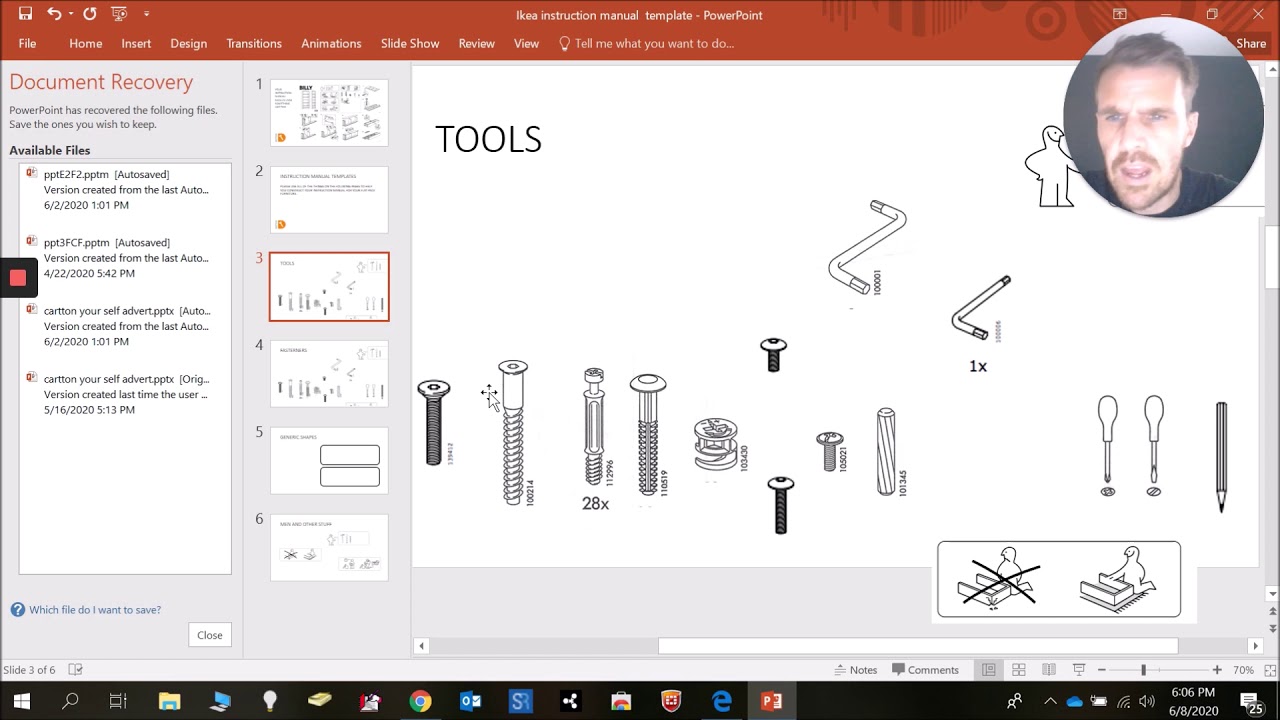Select slide 3 Tools thumbnail
This screenshot has height=720, width=1280.
pos(329,287)
